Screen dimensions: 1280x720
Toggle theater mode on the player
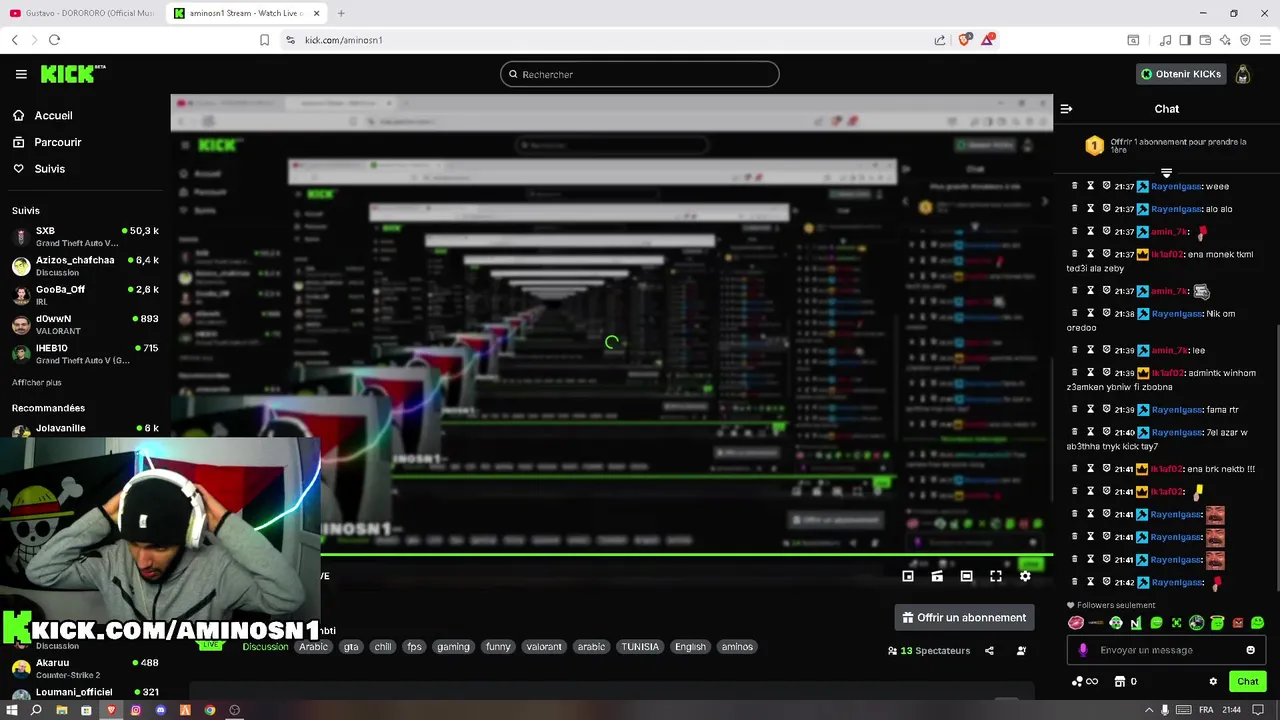tap(966, 576)
